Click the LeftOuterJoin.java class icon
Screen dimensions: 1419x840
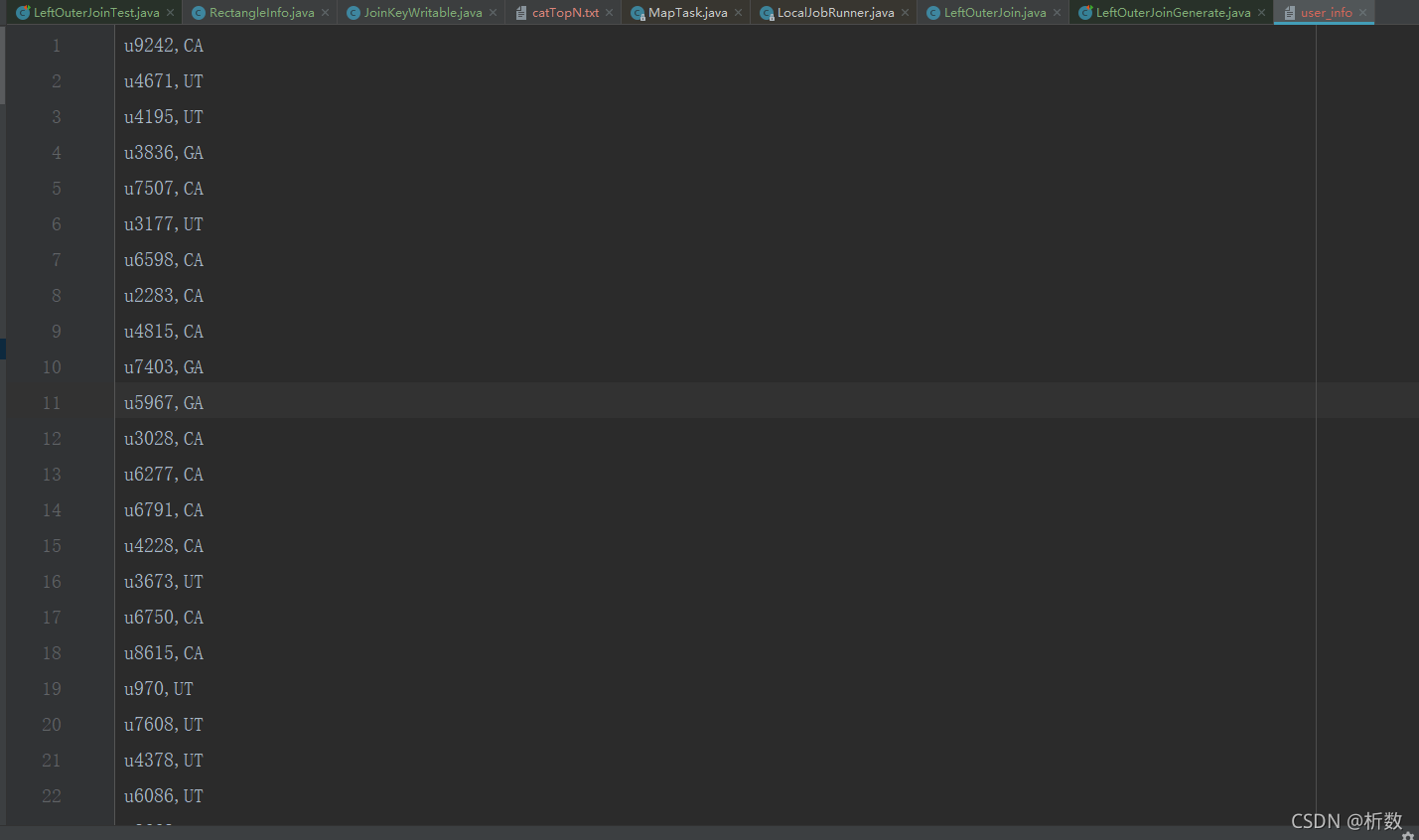coord(933,13)
